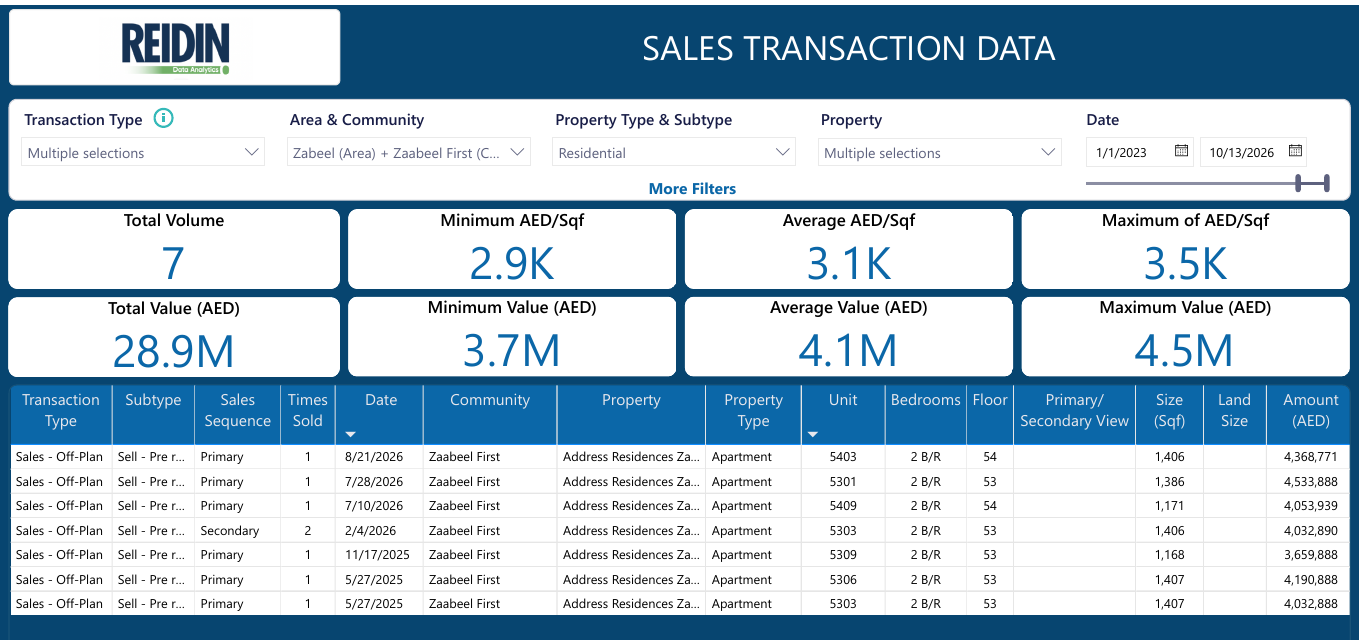Click the size cell 1,386
Image resolution: width=1360 pixels, height=640 pixels.
click(x=1169, y=481)
